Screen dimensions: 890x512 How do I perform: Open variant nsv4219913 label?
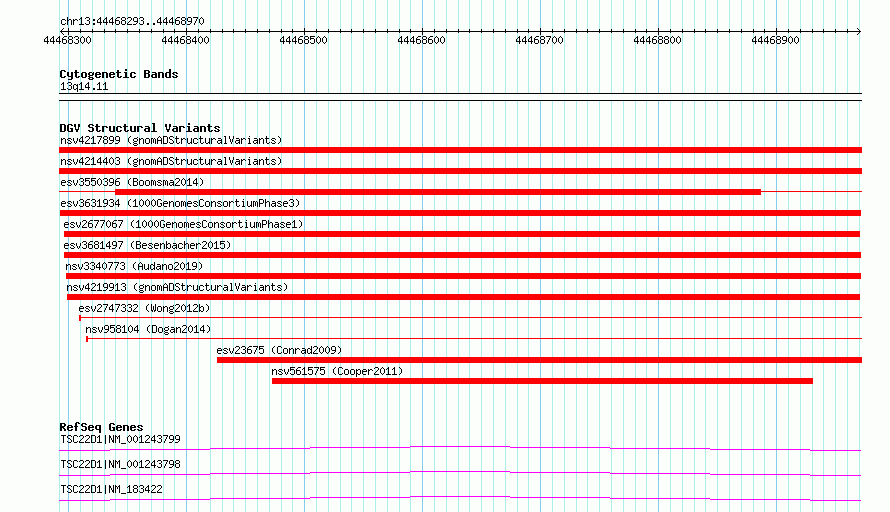click(x=177, y=287)
